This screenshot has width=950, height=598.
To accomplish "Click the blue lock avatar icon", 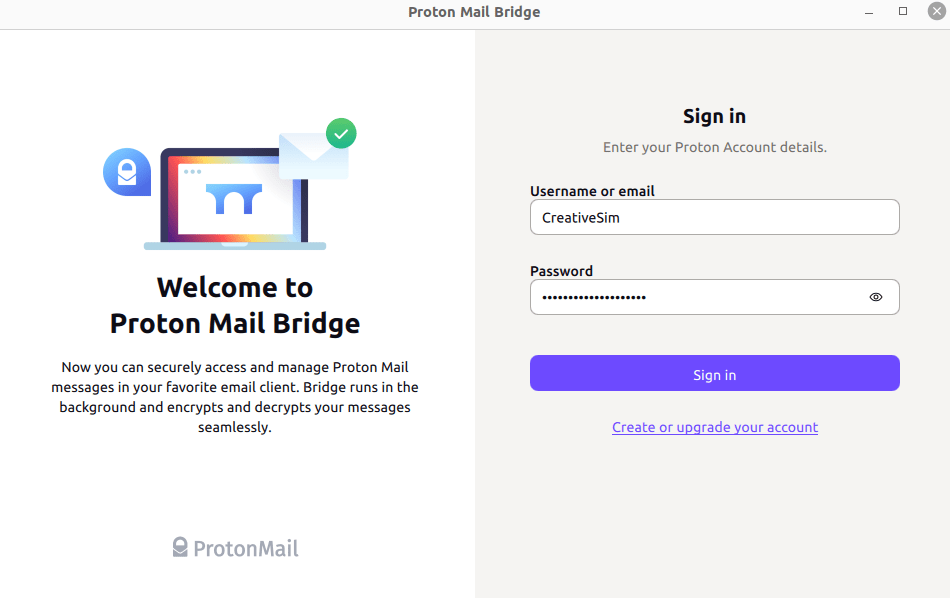I will coord(127,172).
